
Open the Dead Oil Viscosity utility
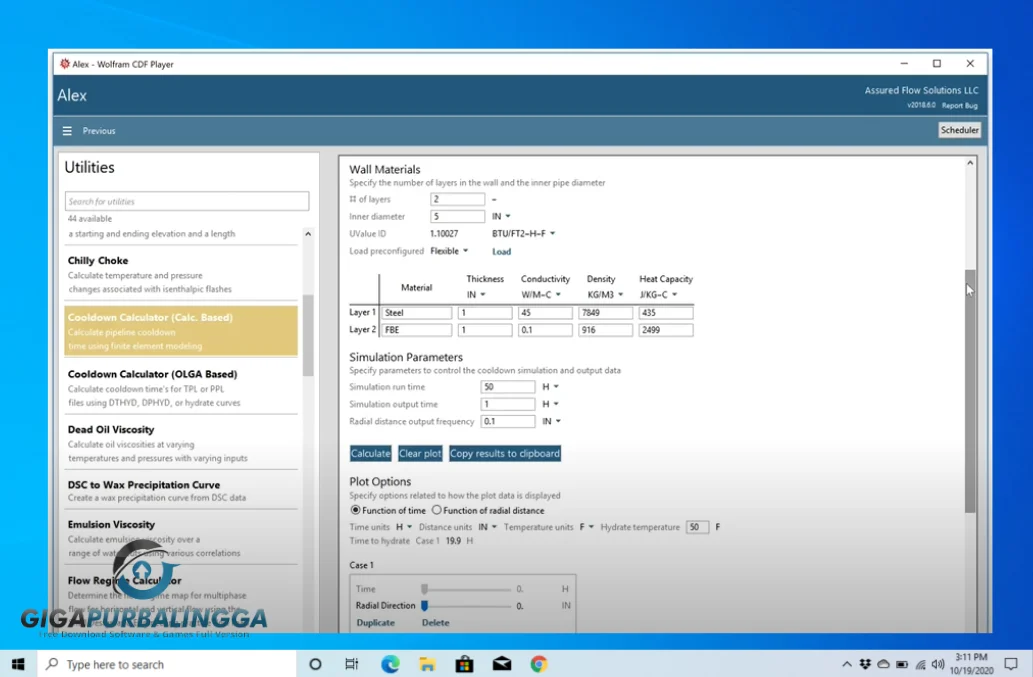pyautogui.click(x=110, y=430)
